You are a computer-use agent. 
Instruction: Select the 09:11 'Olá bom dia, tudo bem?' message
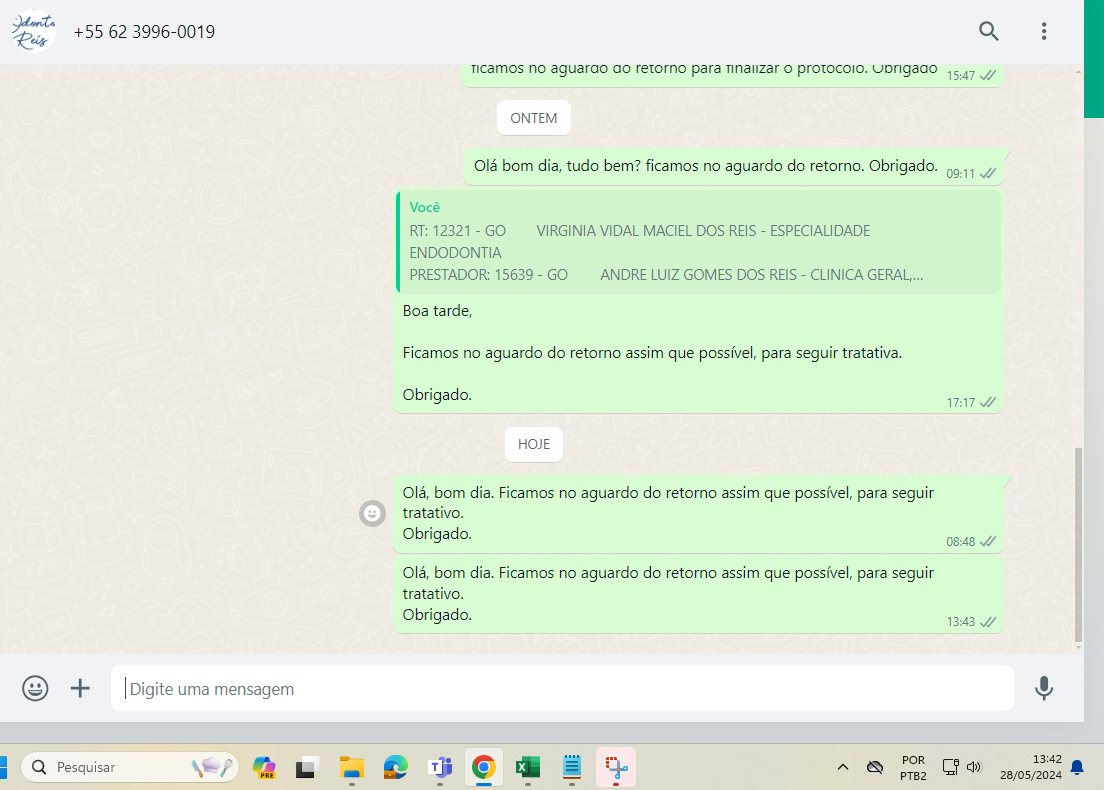coord(734,167)
